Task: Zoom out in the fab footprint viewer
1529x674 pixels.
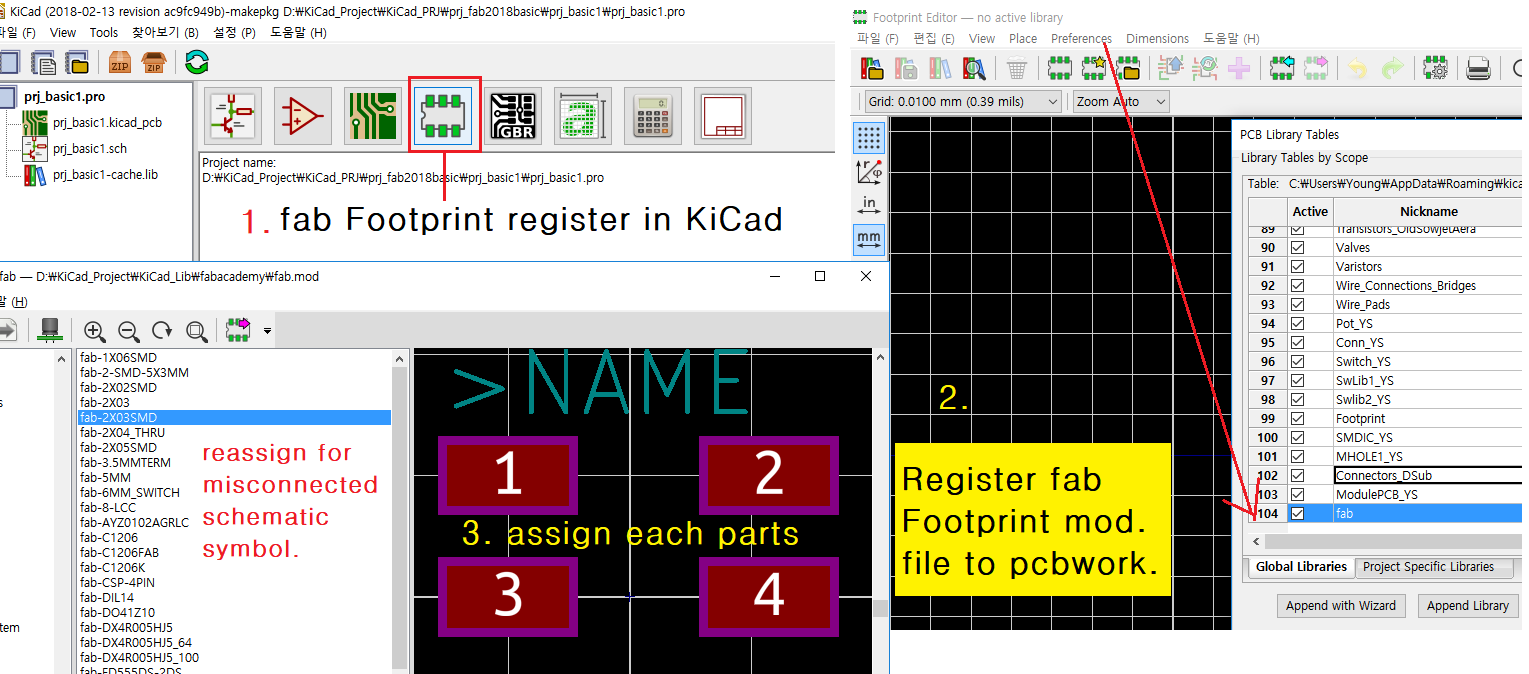Action: click(129, 330)
